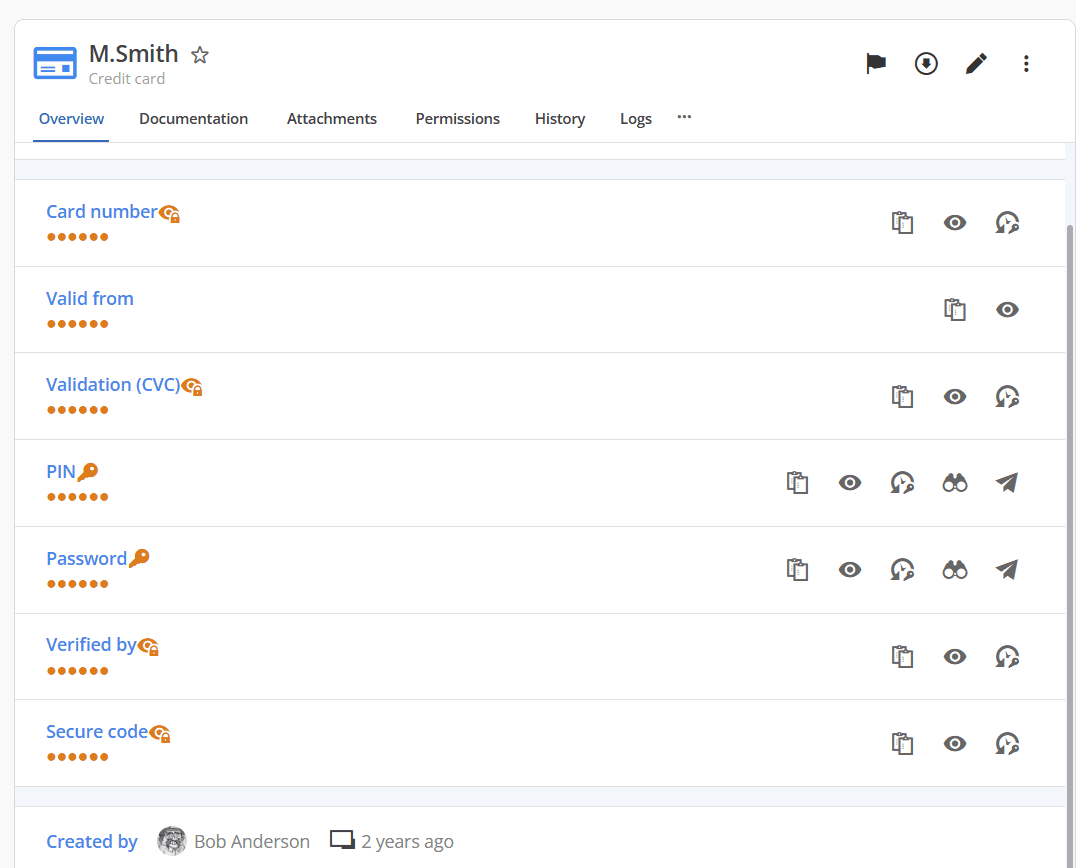The width and height of the screenshot is (1076, 868).
Task: Edit record using the pencil icon
Action: [x=976, y=64]
